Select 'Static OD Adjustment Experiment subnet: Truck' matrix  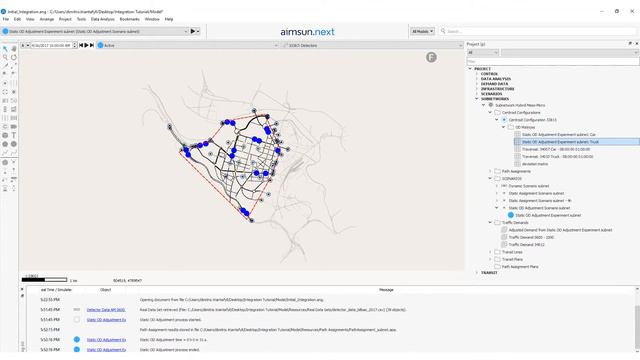point(560,142)
